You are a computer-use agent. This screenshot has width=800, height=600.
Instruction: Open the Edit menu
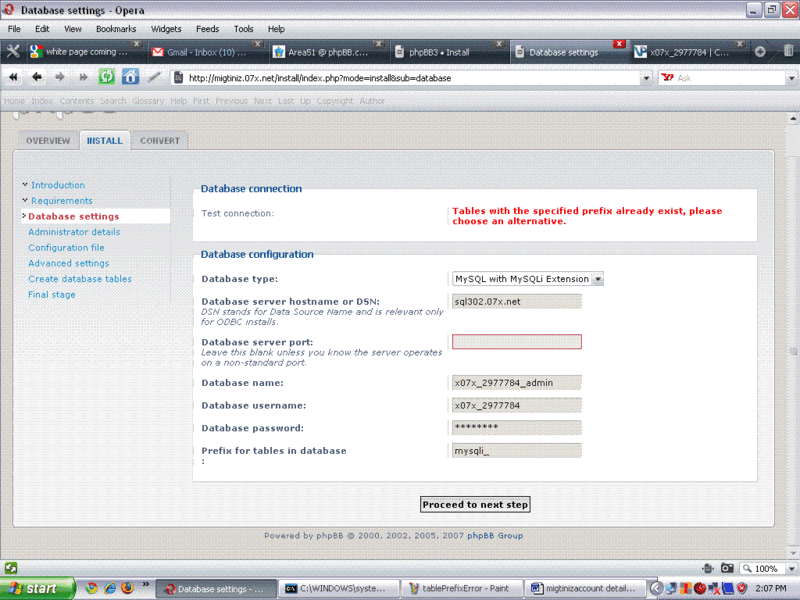tap(42, 29)
